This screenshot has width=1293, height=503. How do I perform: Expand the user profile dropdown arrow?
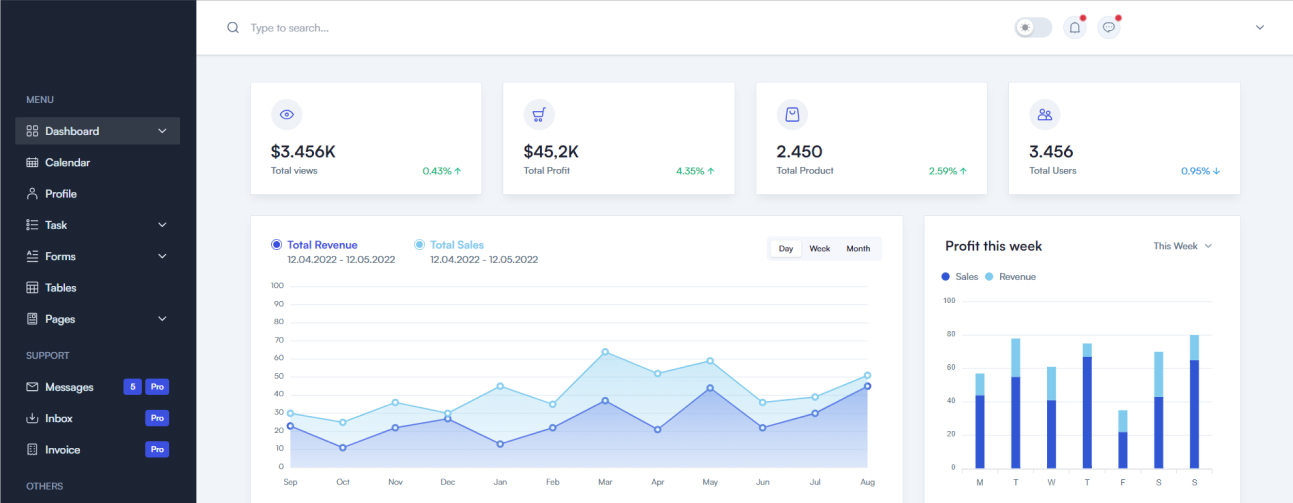pyautogui.click(x=1260, y=28)
